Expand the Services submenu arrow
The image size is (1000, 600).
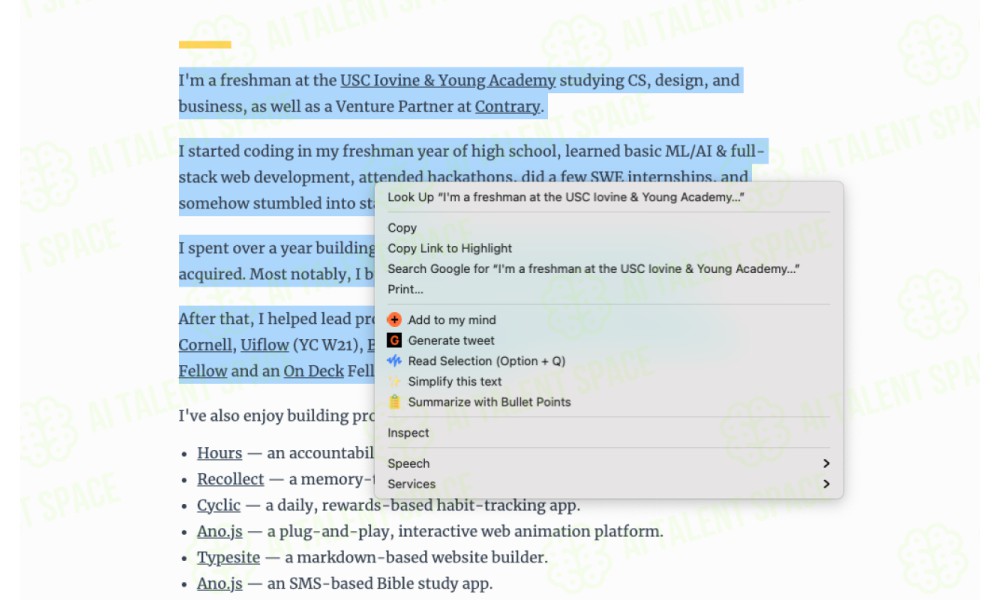click(x=826, y=484)
